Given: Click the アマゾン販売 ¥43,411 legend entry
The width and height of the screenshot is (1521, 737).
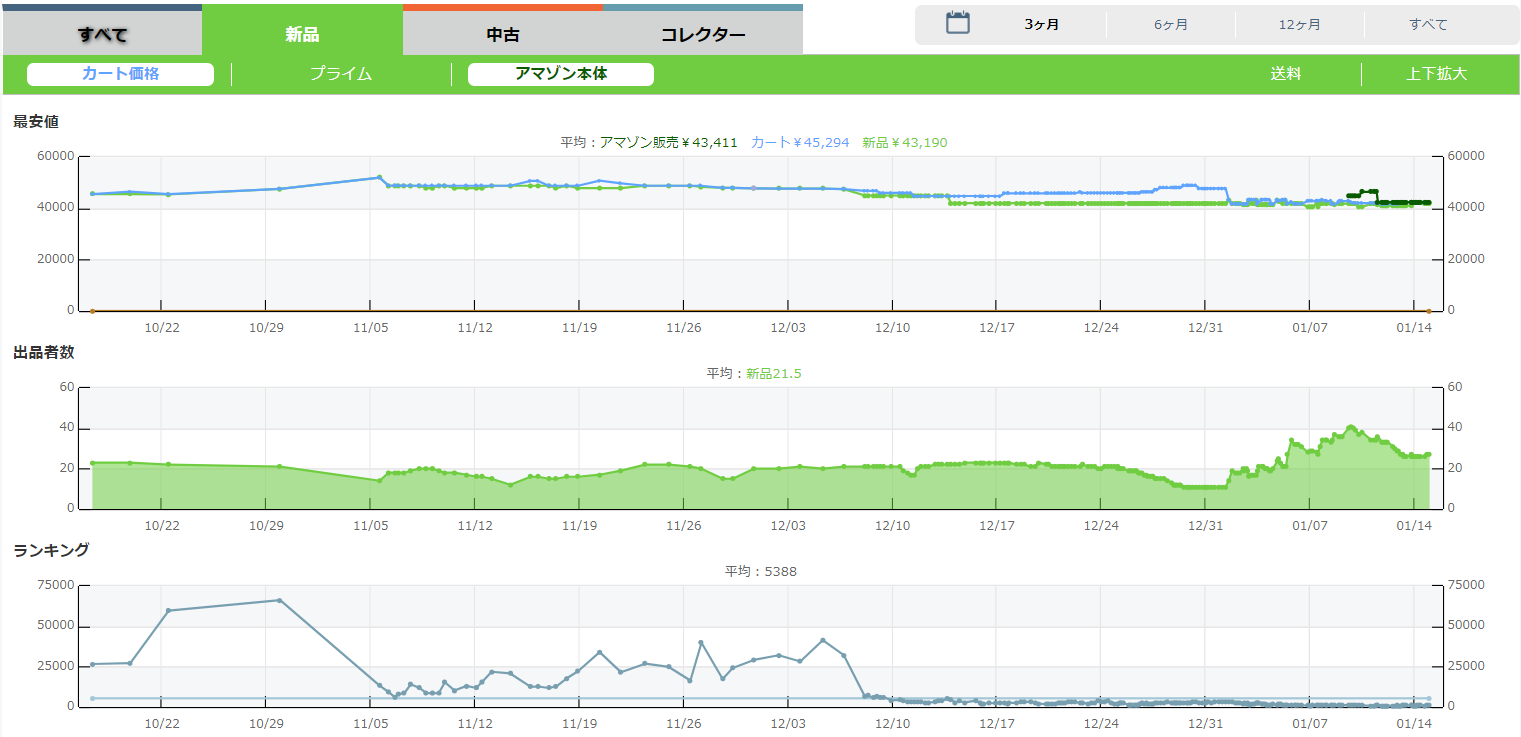Looking at the screenshot, I should click(668, 143).
